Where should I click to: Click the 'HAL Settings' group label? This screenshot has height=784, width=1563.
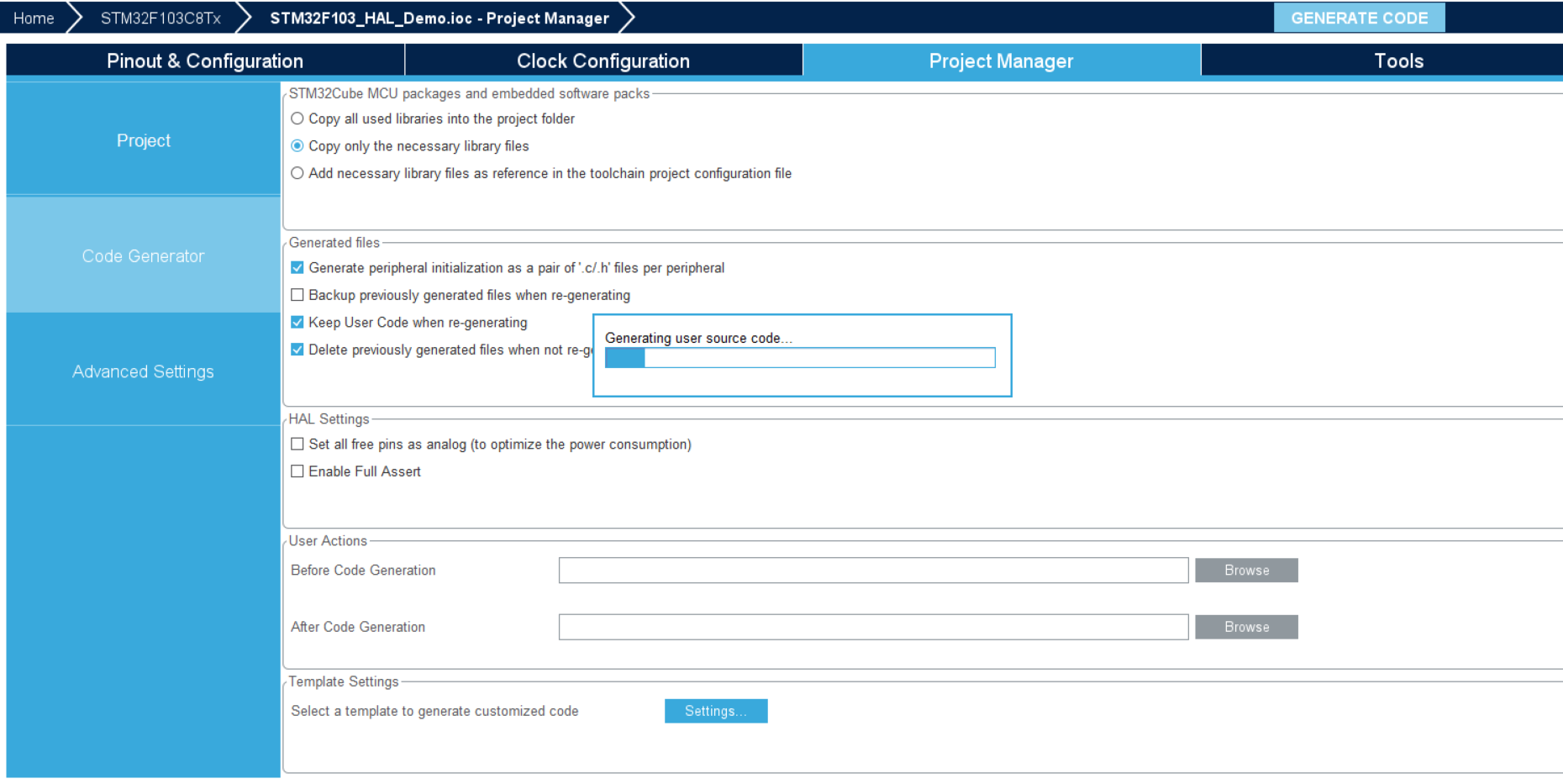pyautogui.click(x=329, y=418)
